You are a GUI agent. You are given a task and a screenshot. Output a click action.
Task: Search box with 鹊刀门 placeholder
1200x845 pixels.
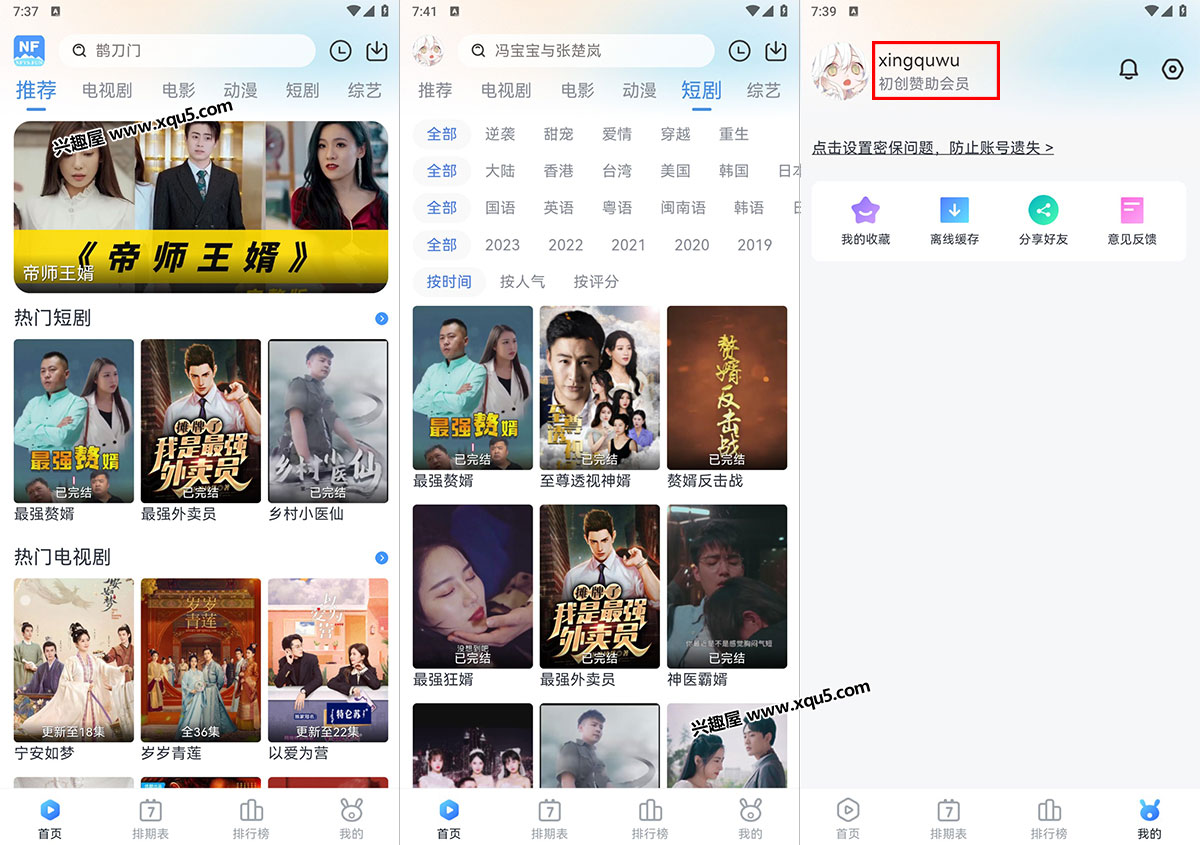tap(186, 51)
